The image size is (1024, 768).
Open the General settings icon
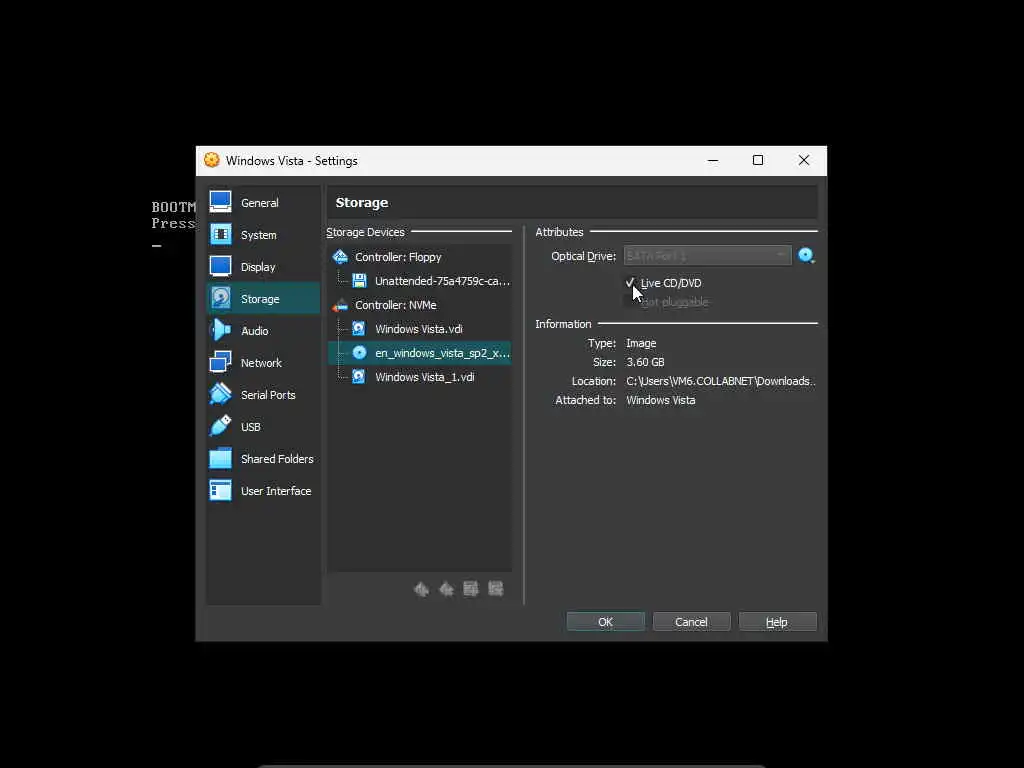coord(220,202)
